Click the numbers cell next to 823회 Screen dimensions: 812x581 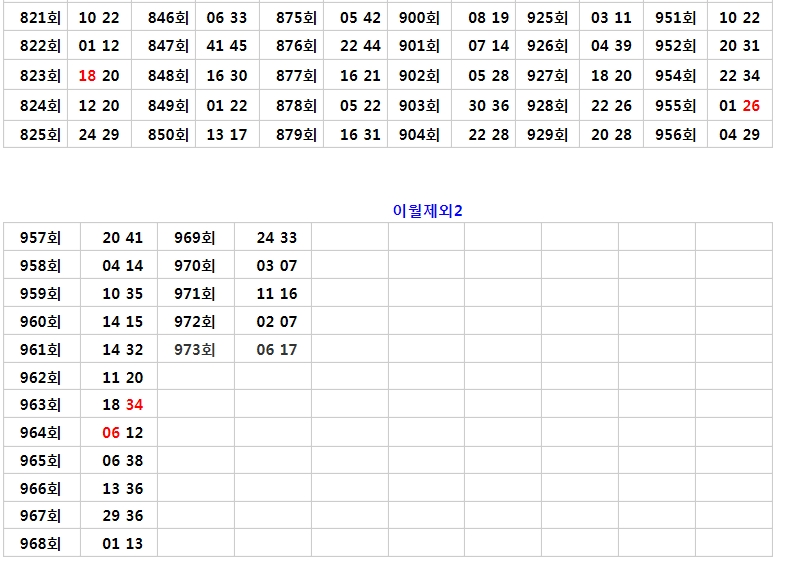99,76
